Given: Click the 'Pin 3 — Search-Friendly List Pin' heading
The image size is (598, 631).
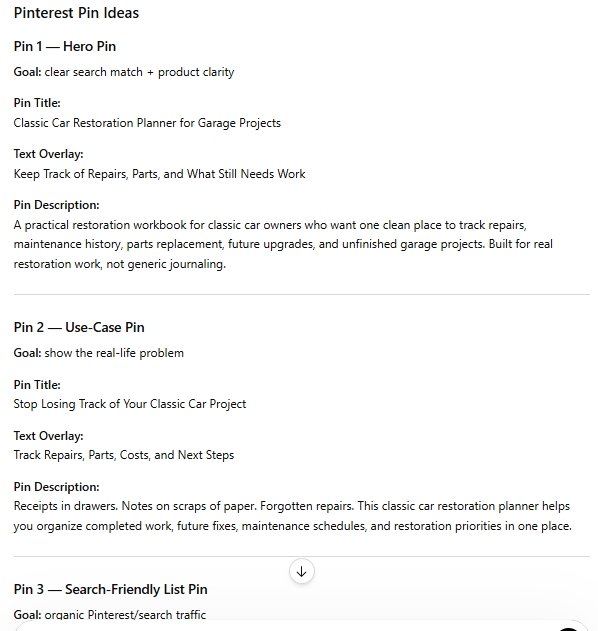Looking at the screenshot, I should click(x=111, y=589).
